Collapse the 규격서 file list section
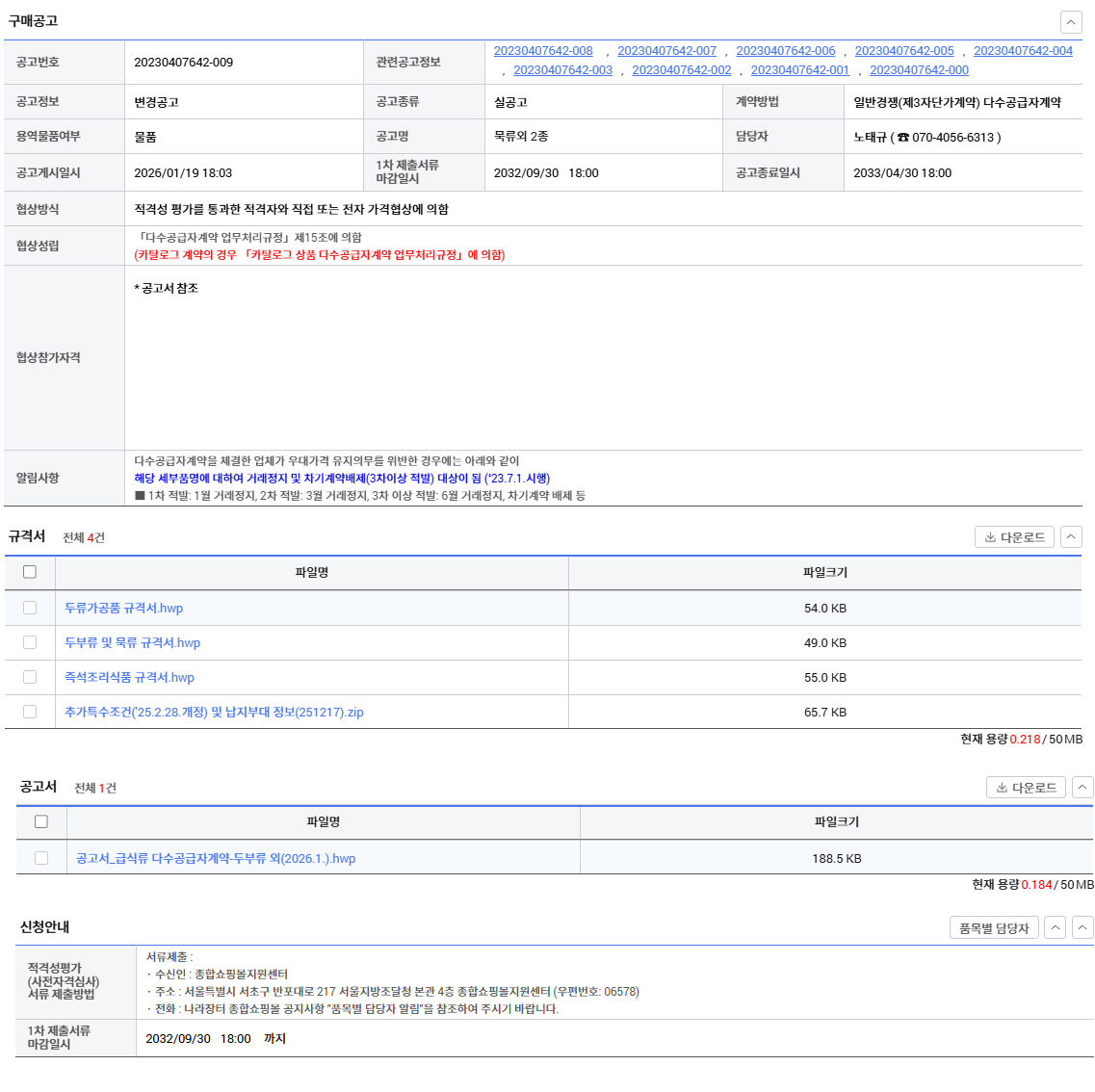1095x1092 pixels. pyautogui.click(x=1071, y=537)
